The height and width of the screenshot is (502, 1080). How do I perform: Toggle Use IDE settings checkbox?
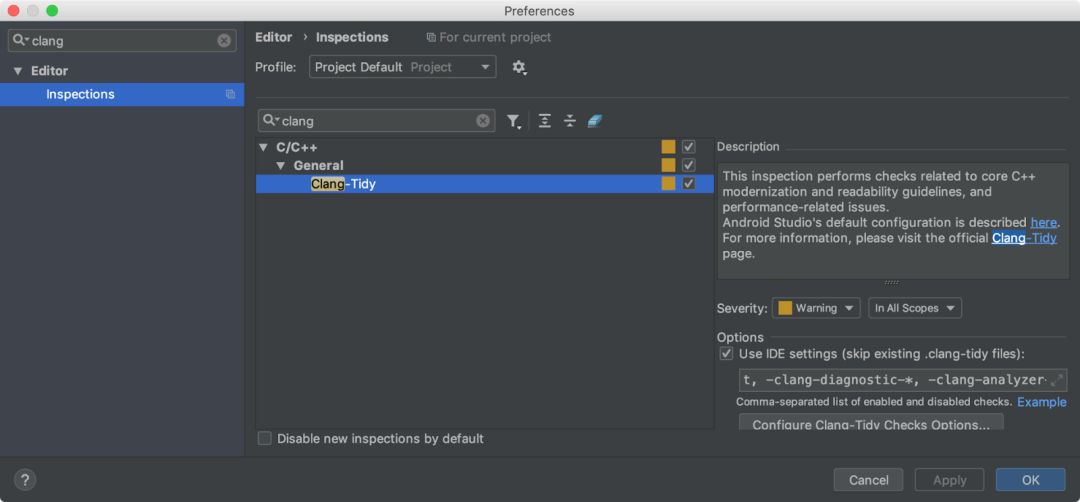[727, 354]
